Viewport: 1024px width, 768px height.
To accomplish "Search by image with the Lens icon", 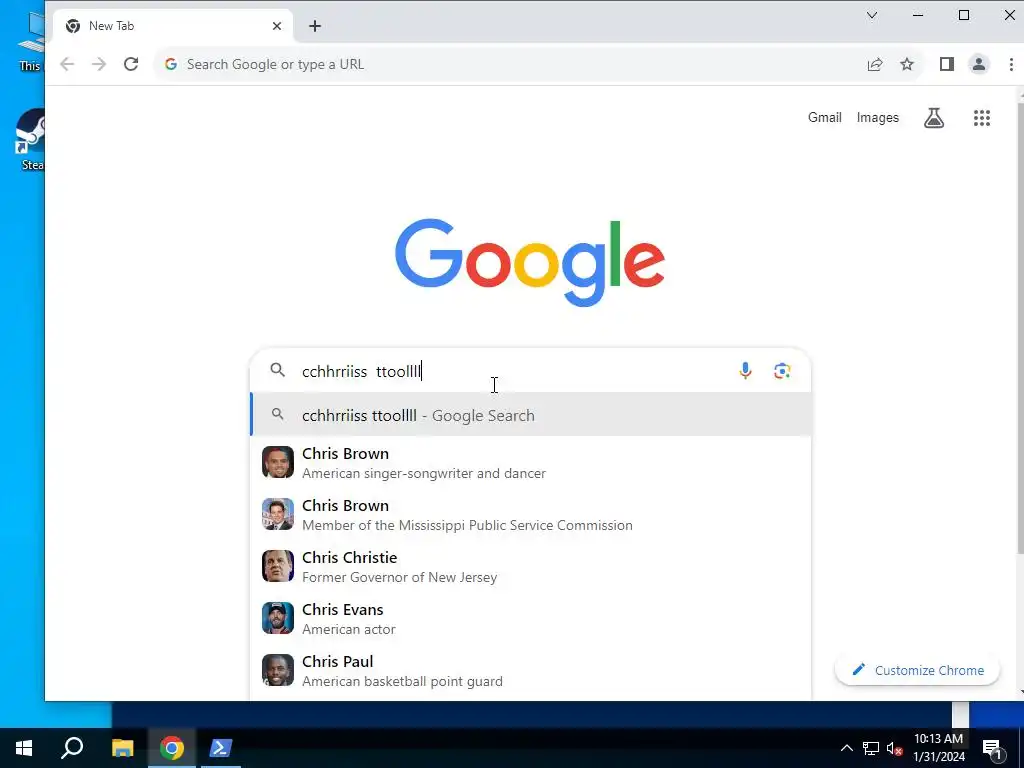I will pyautogui.click(x=782, y=371).
